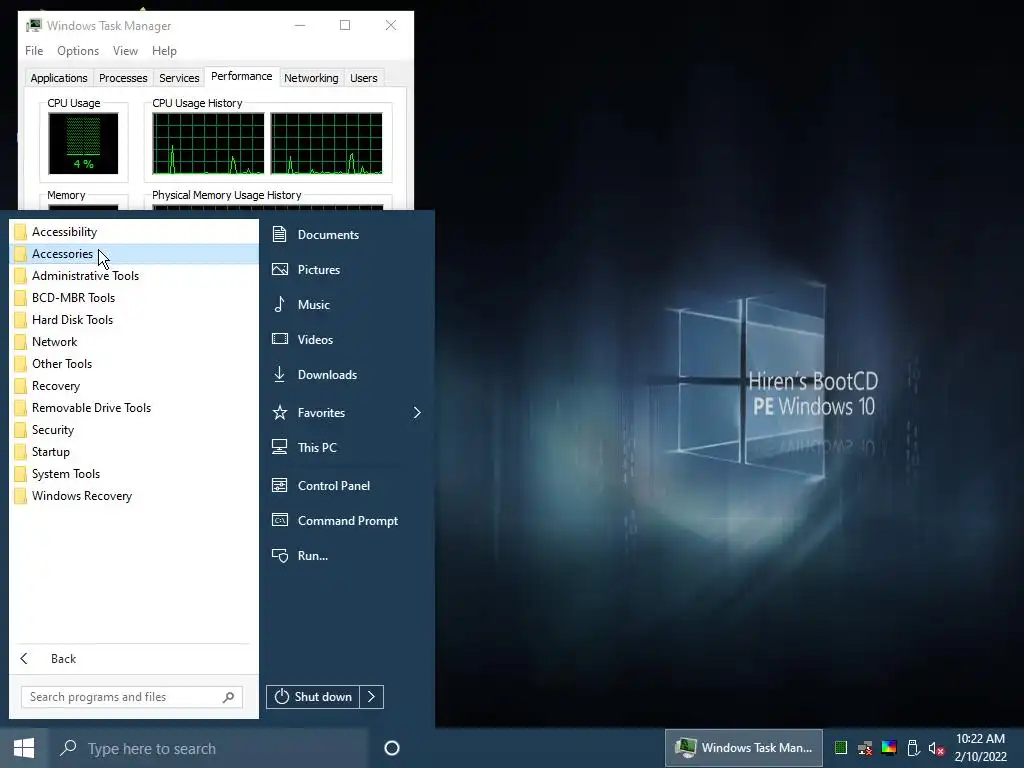Click the Run... icon
The image size is (1024, 768).
point(280,555)
